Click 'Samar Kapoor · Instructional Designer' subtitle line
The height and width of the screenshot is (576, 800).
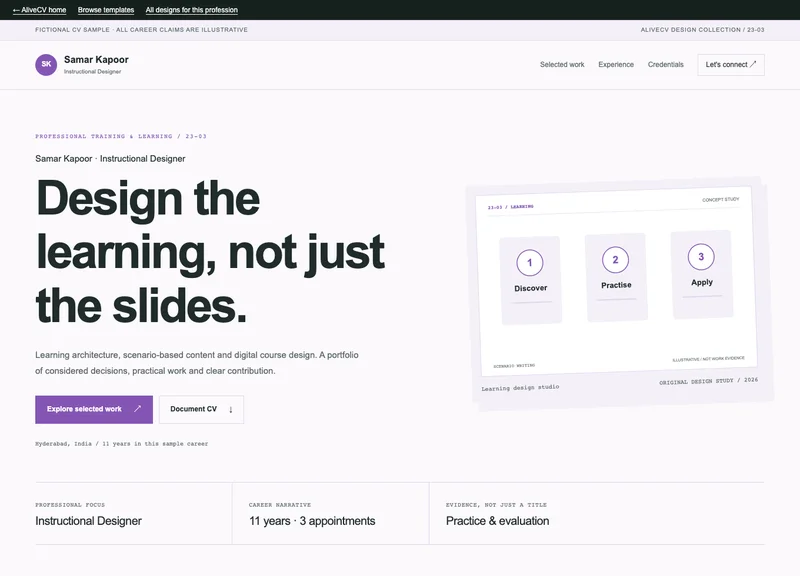[x=110, y=159]
